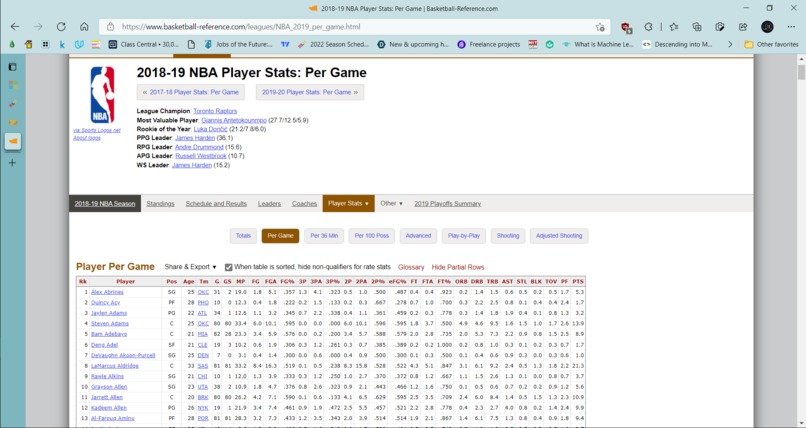The height and width of the screenshot is (428, 806).
Task: Open the Leaders tab
Action: [x=269, y=203]
